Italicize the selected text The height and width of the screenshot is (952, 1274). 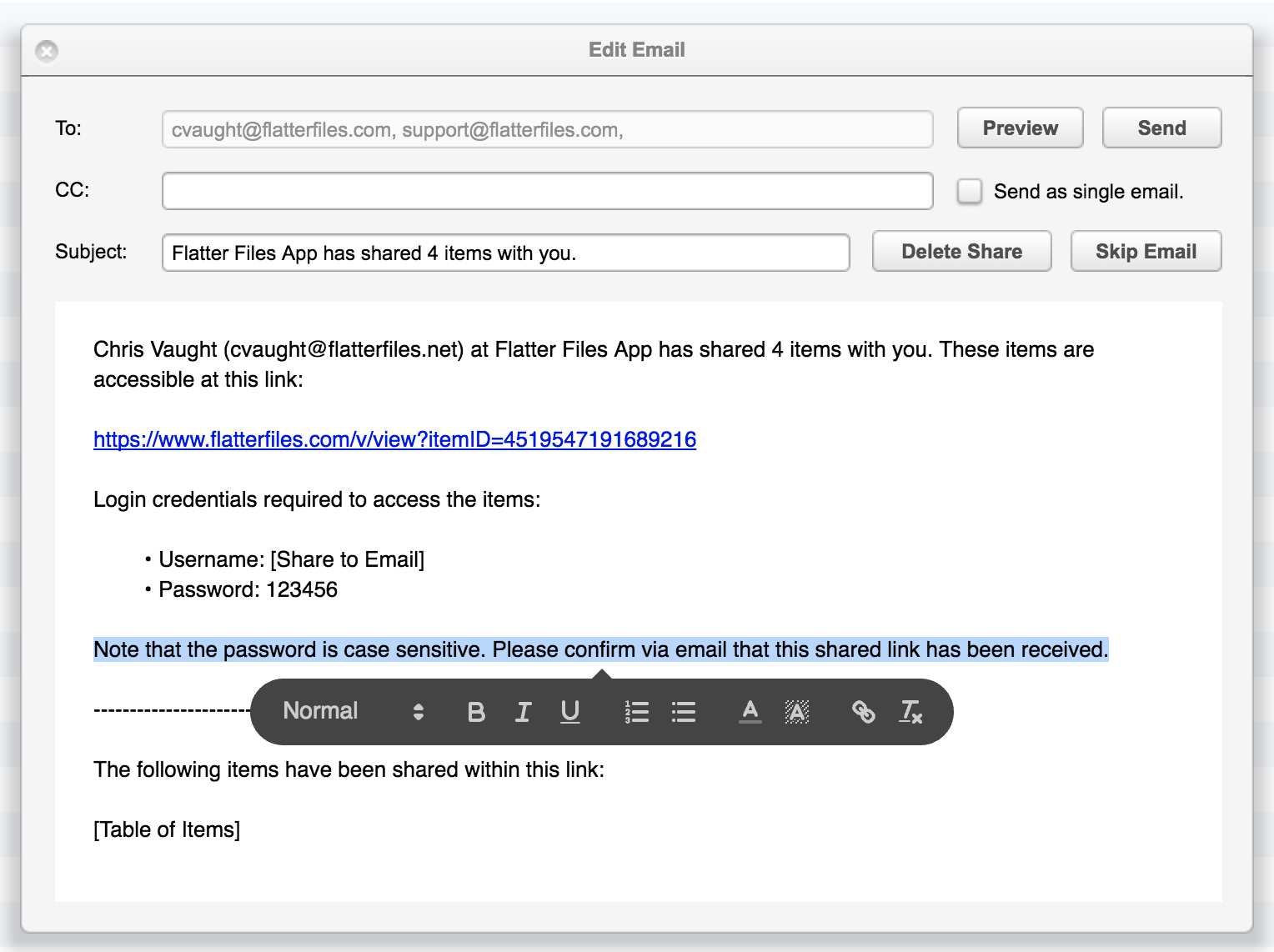pos(523,712)
